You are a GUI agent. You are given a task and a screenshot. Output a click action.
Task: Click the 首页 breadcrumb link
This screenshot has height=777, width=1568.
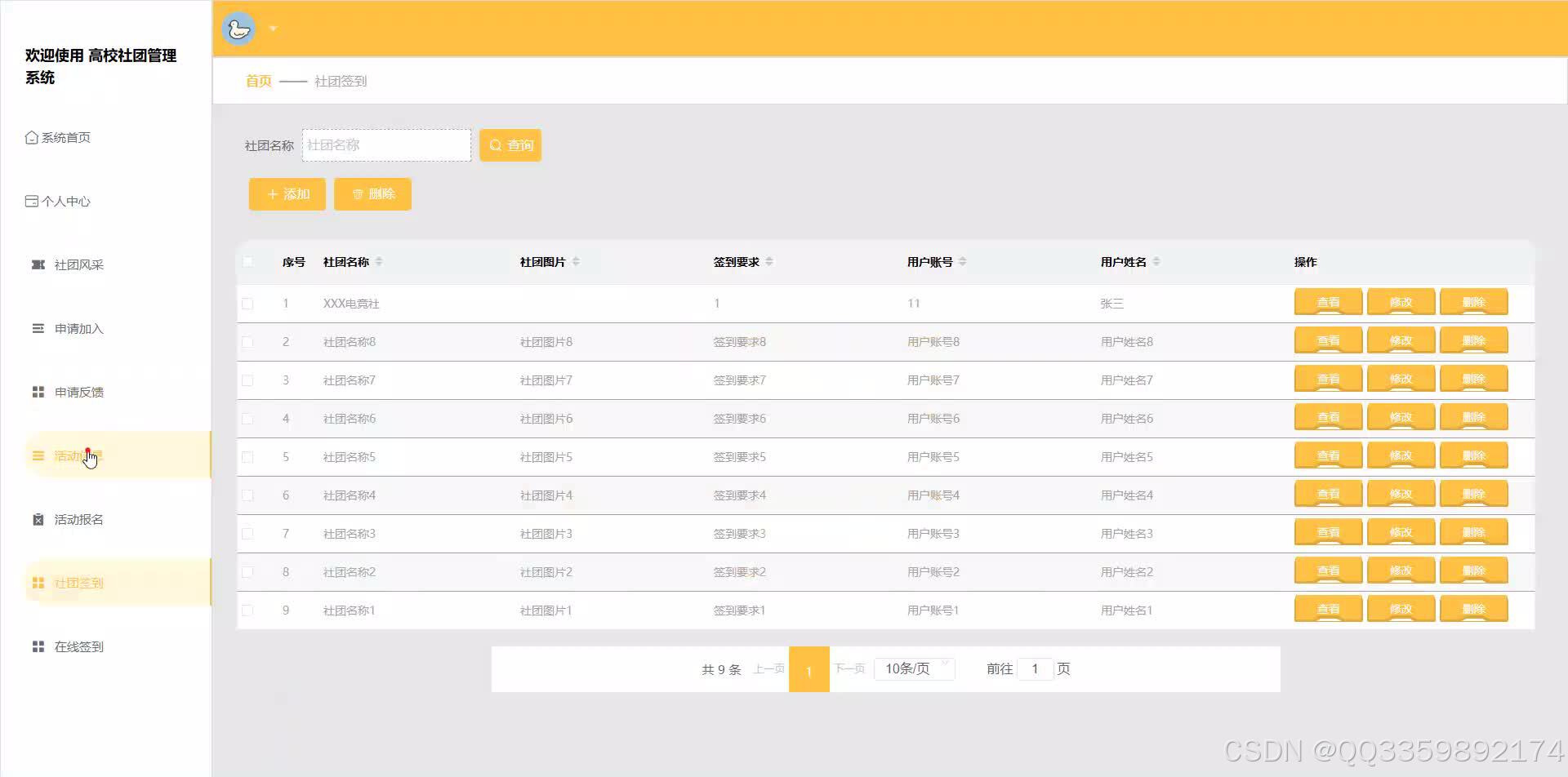[x=258, y=81]
